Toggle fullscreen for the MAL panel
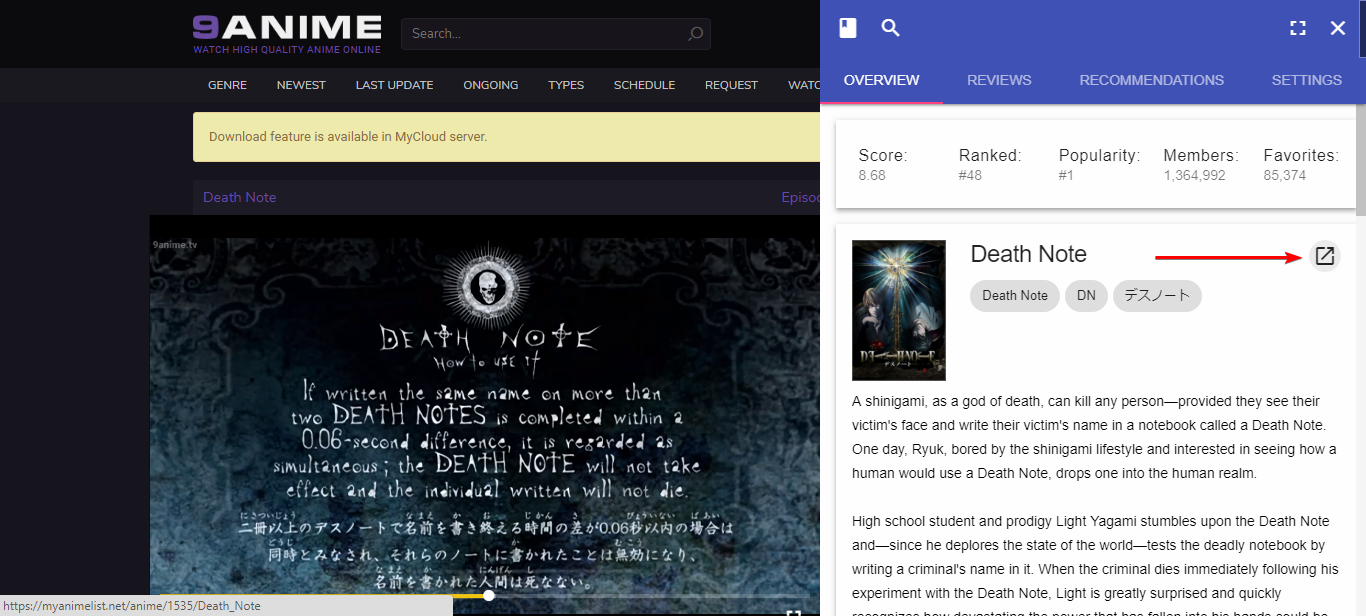Image resolution: width=1366 pixels, height=616 pixels. click(x=1298, y=28)
